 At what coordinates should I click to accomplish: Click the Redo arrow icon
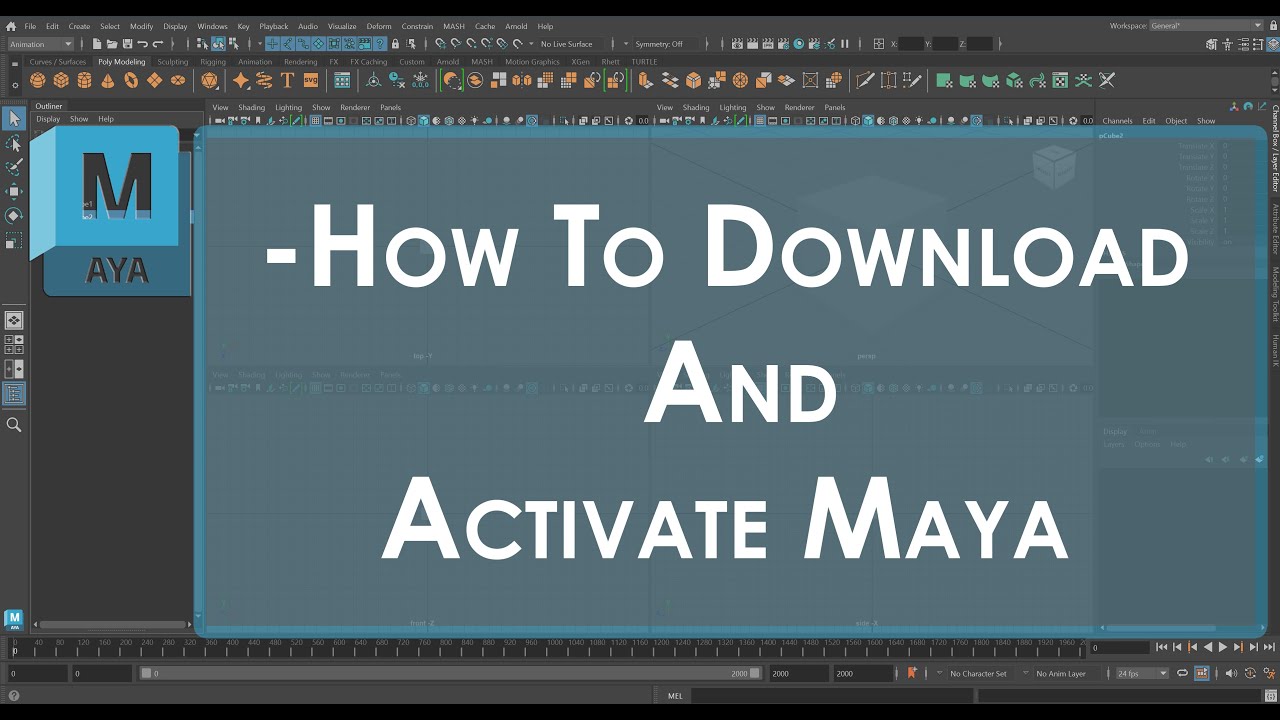coord(157,44)
